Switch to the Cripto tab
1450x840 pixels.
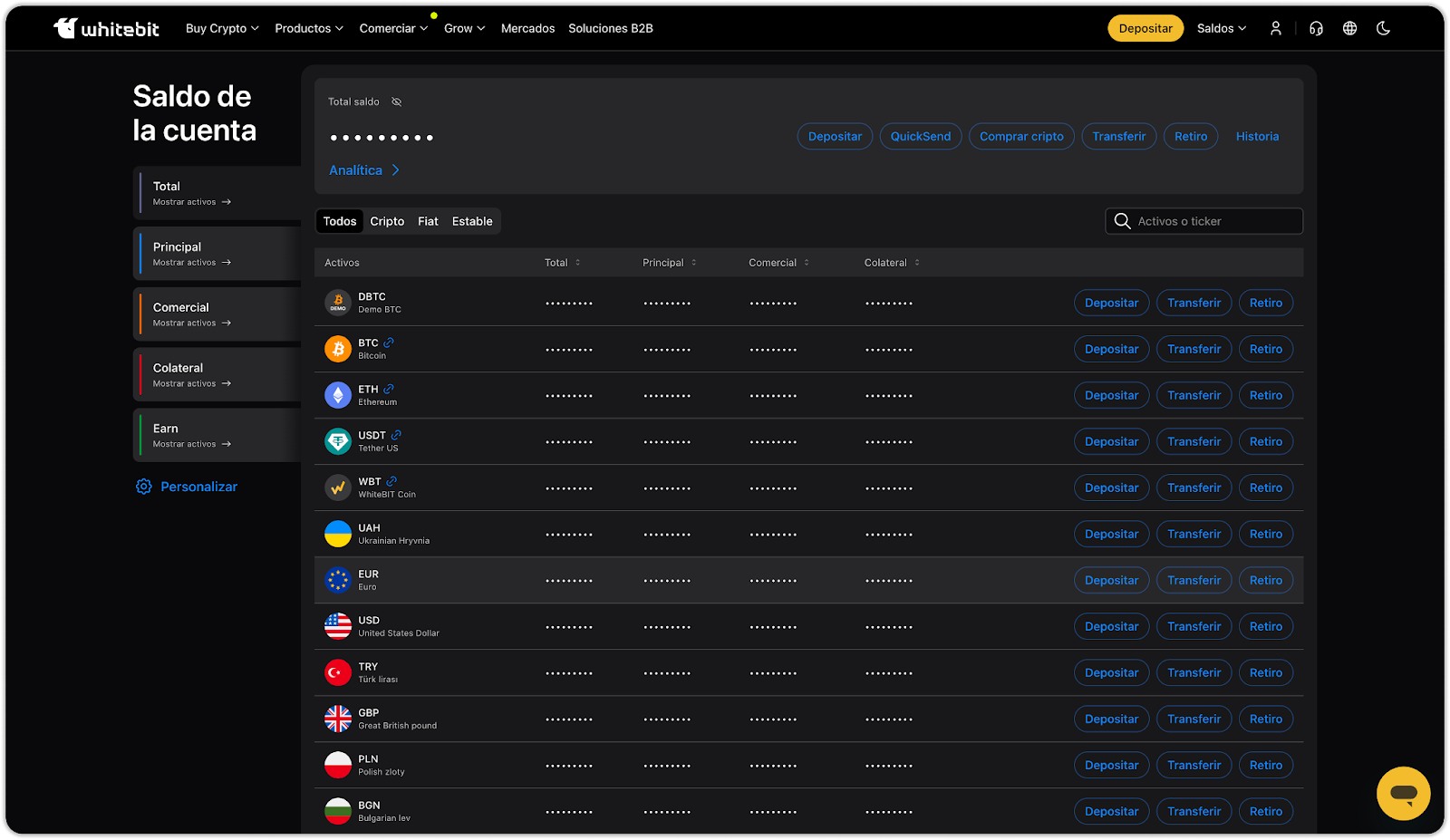[387, 221]
